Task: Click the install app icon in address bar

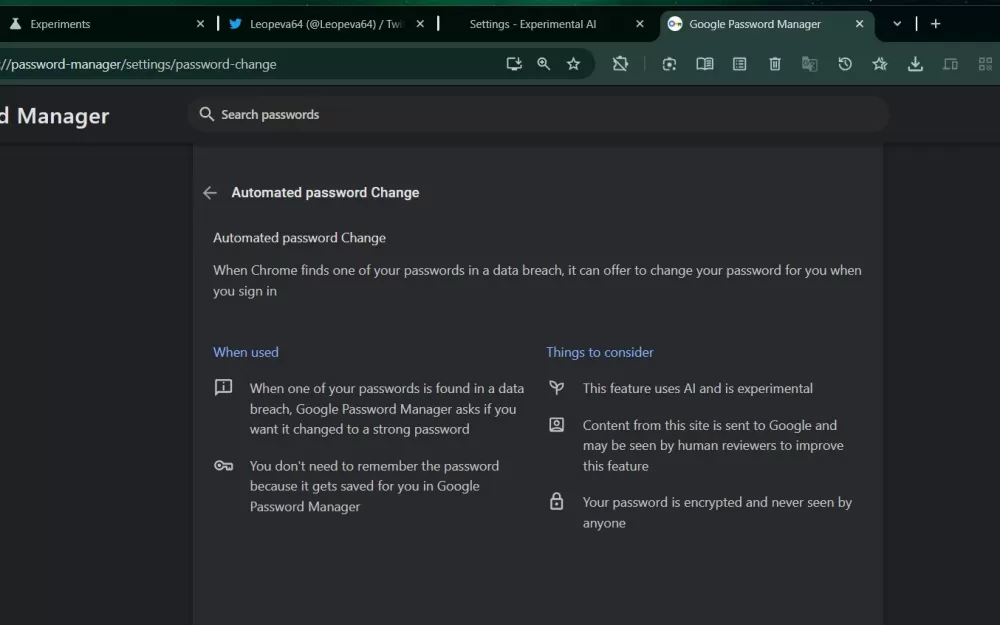Action: click(514, 64)
